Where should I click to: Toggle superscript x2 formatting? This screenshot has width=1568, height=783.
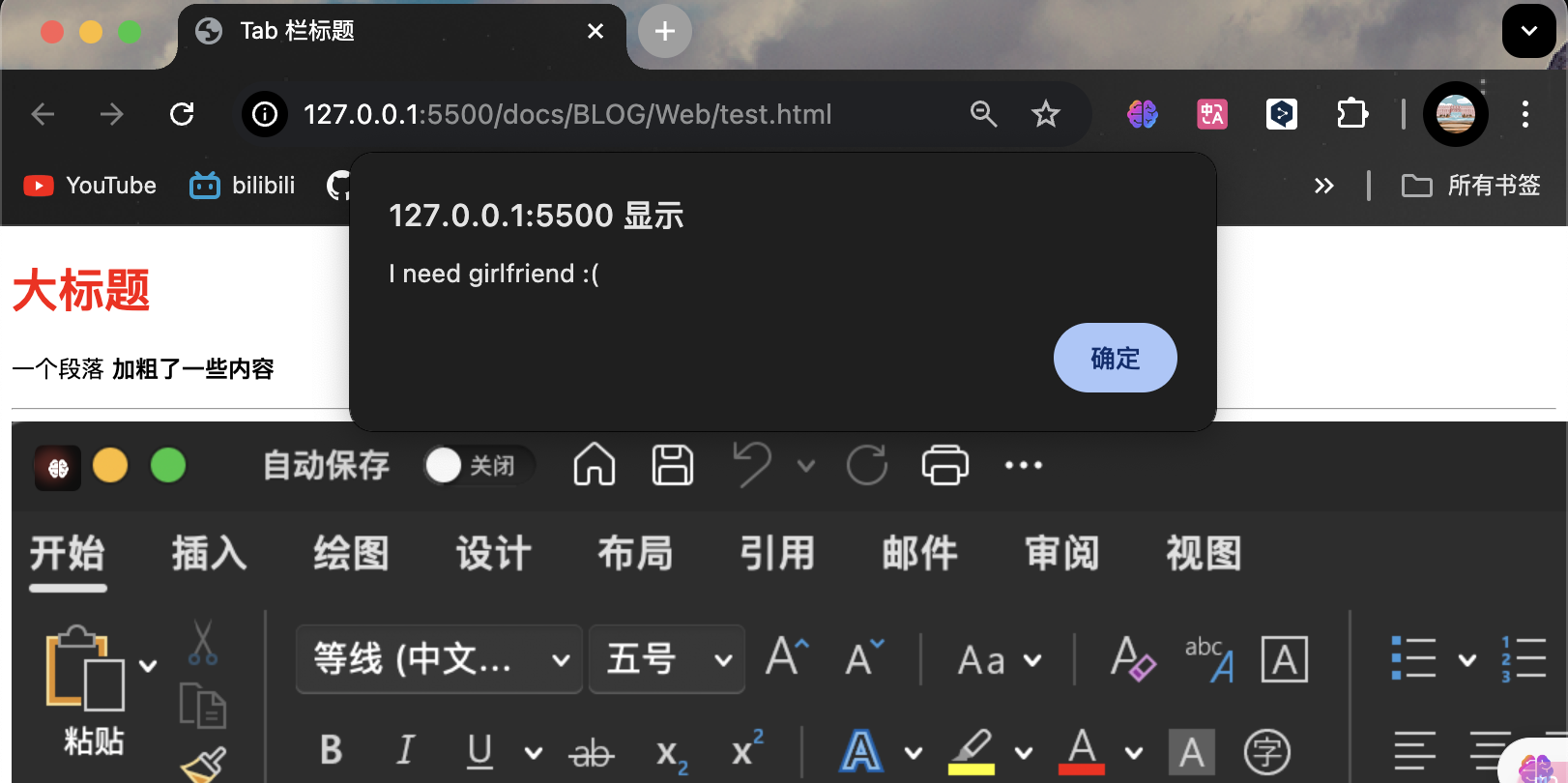pyautogui.click(x=747, y=747)
